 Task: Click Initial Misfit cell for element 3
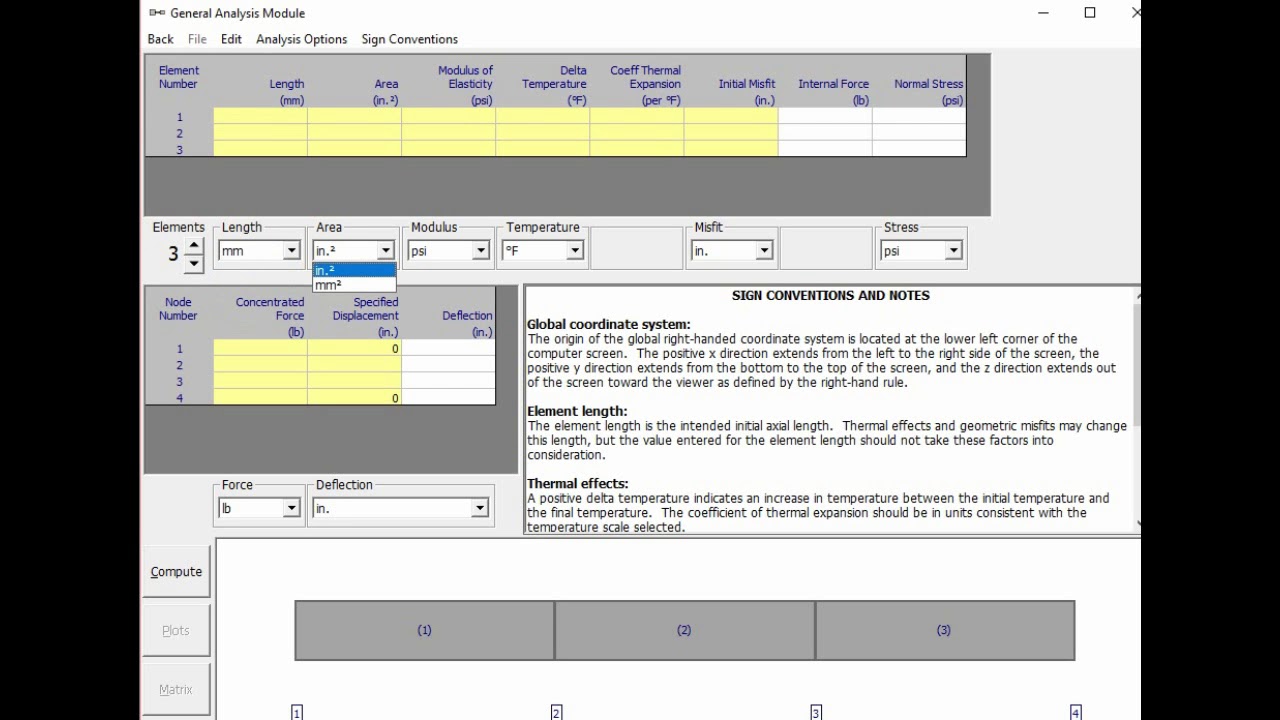[731, 149]
